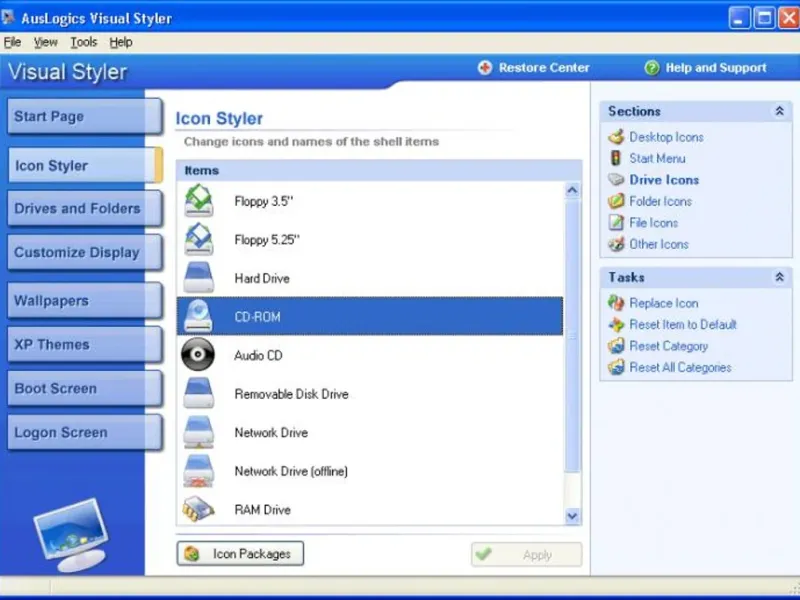Image resolution: width=800 pixels, height=600 pixels.
Task: Click the Reset Item to Default icon
Action: (x=616, y=324)
